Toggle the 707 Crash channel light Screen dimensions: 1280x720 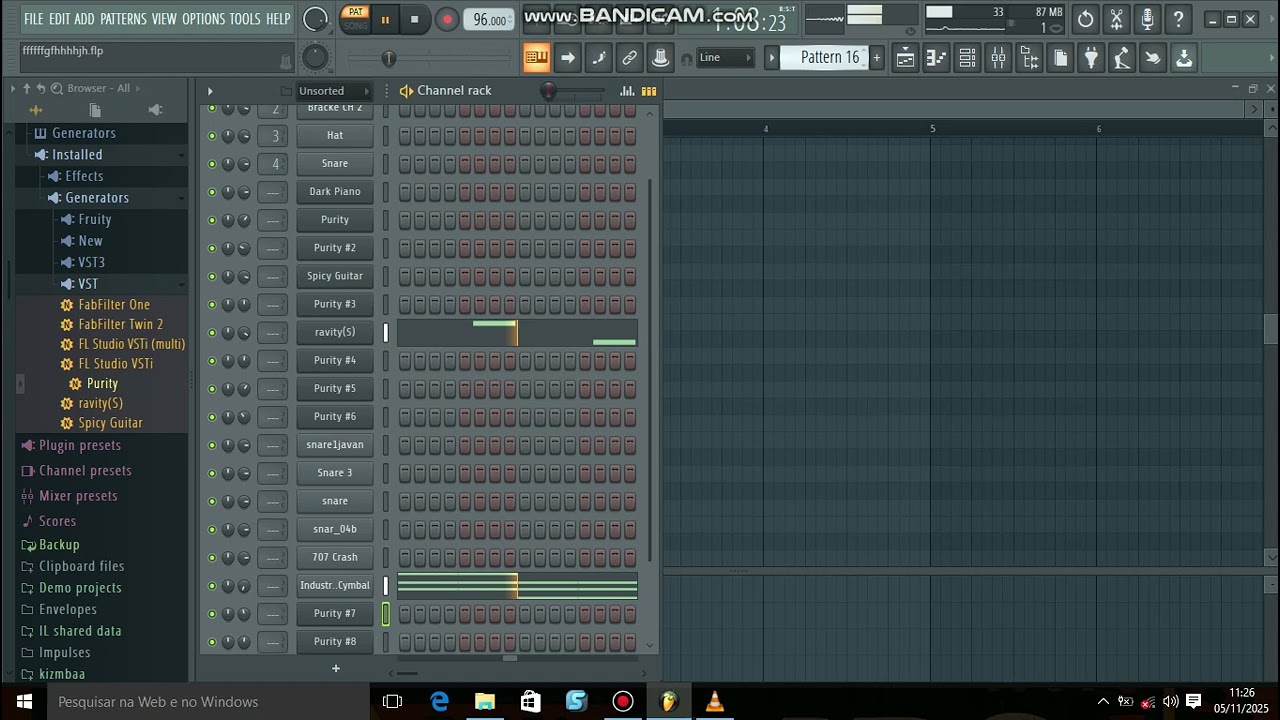211,557
